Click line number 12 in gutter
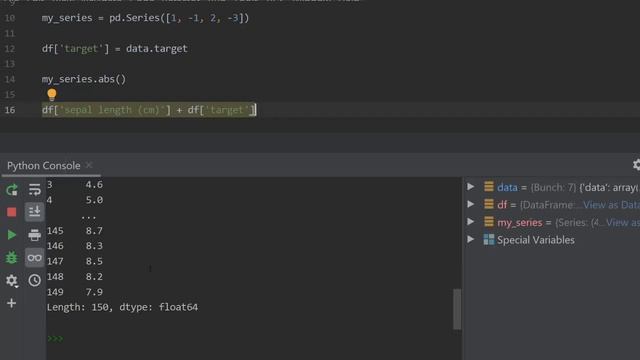Image resolution: width=640 pixels, height=360 pixels. tap(10, 49)
